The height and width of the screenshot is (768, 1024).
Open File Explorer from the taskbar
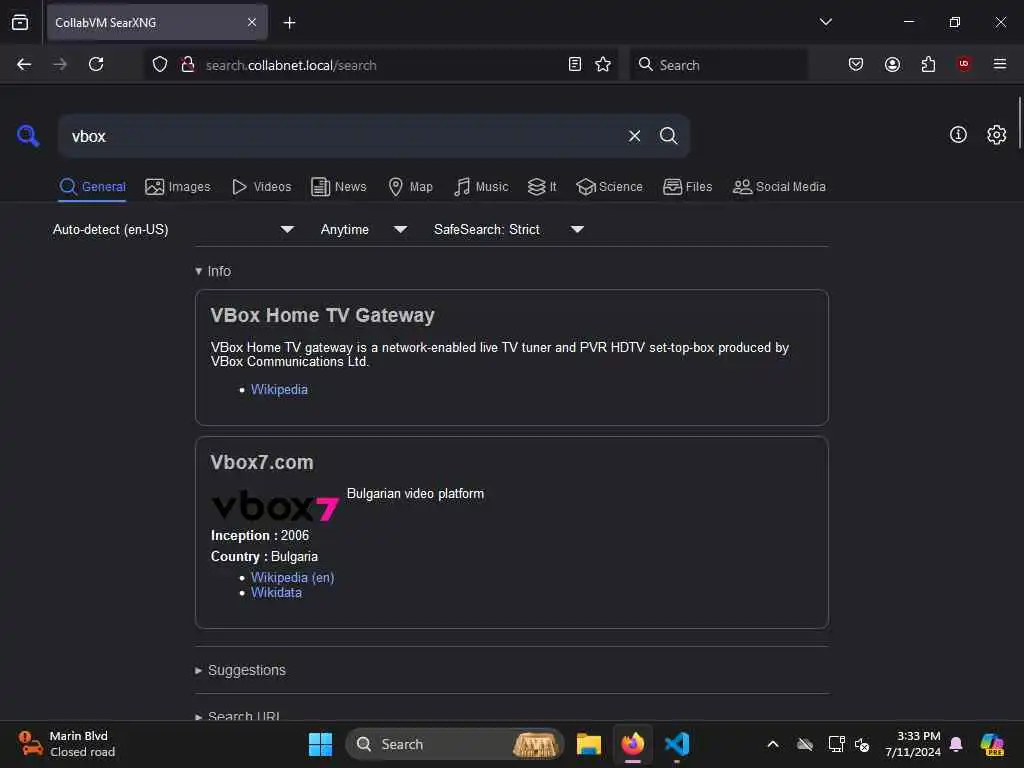[588, 744]
